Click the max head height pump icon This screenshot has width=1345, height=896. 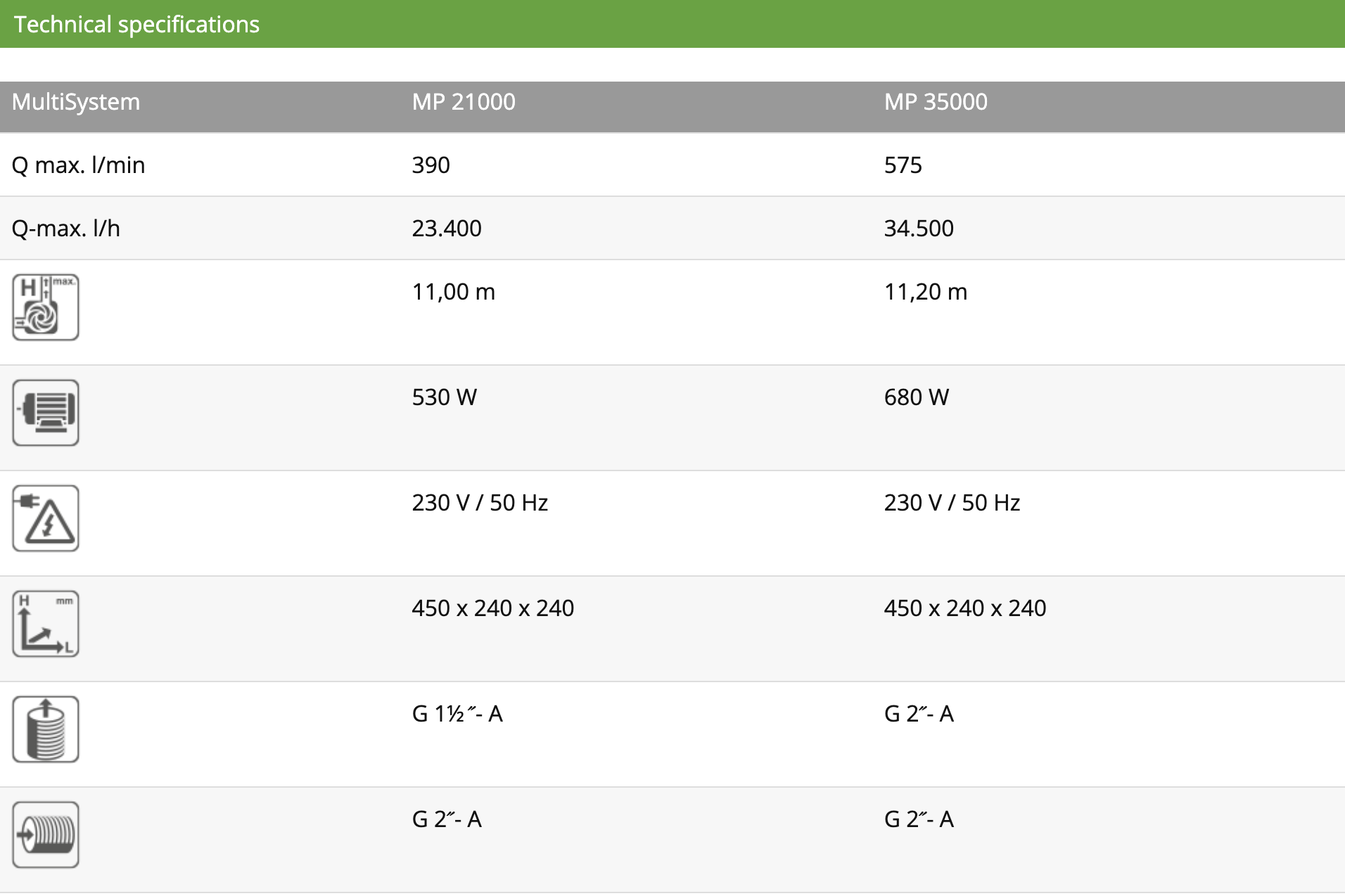pos(46,307)
